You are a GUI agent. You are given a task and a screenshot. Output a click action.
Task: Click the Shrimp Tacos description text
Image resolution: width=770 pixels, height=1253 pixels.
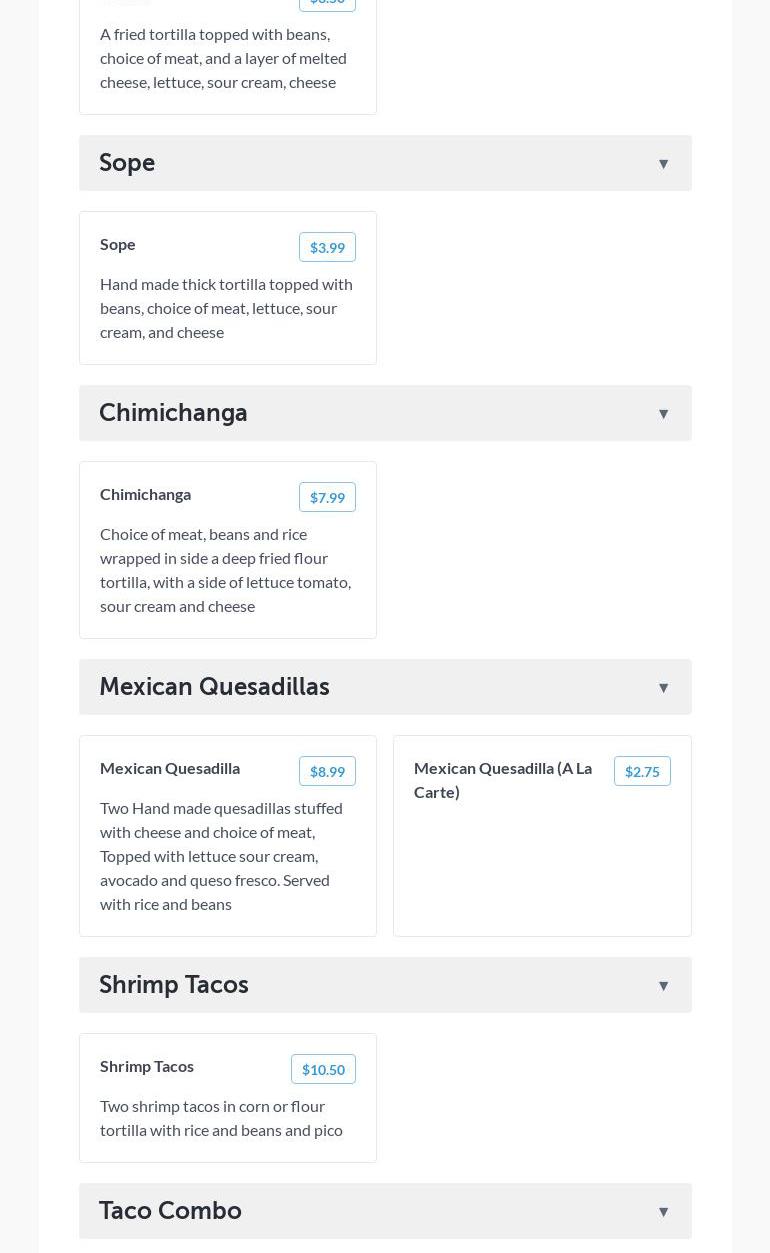221,1118
